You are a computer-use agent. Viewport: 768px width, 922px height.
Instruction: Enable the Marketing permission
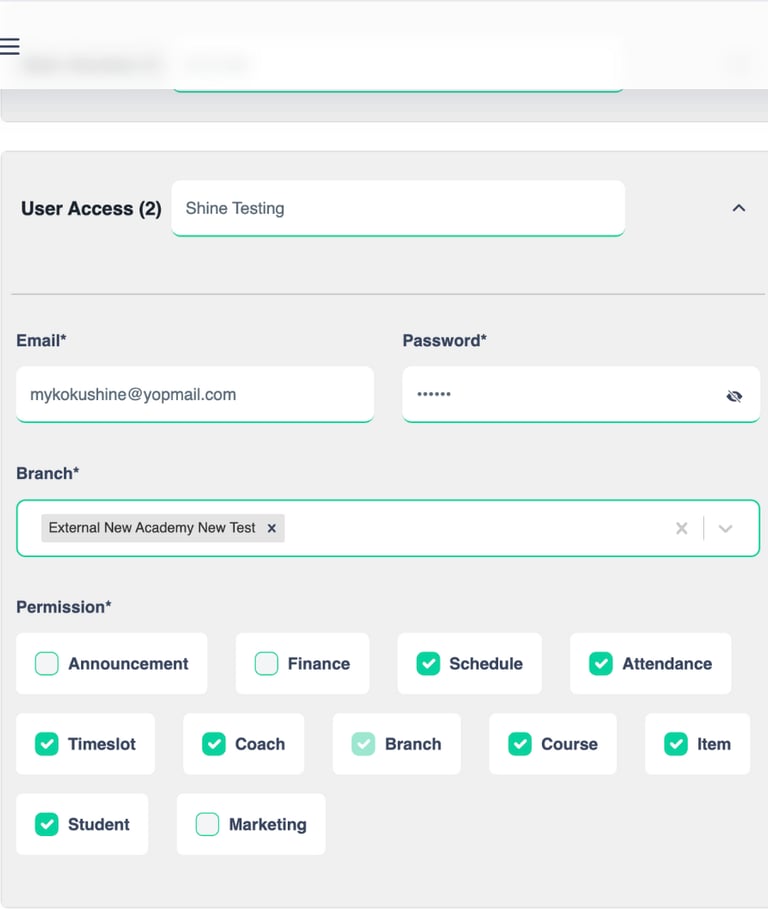tap(207, 824)
